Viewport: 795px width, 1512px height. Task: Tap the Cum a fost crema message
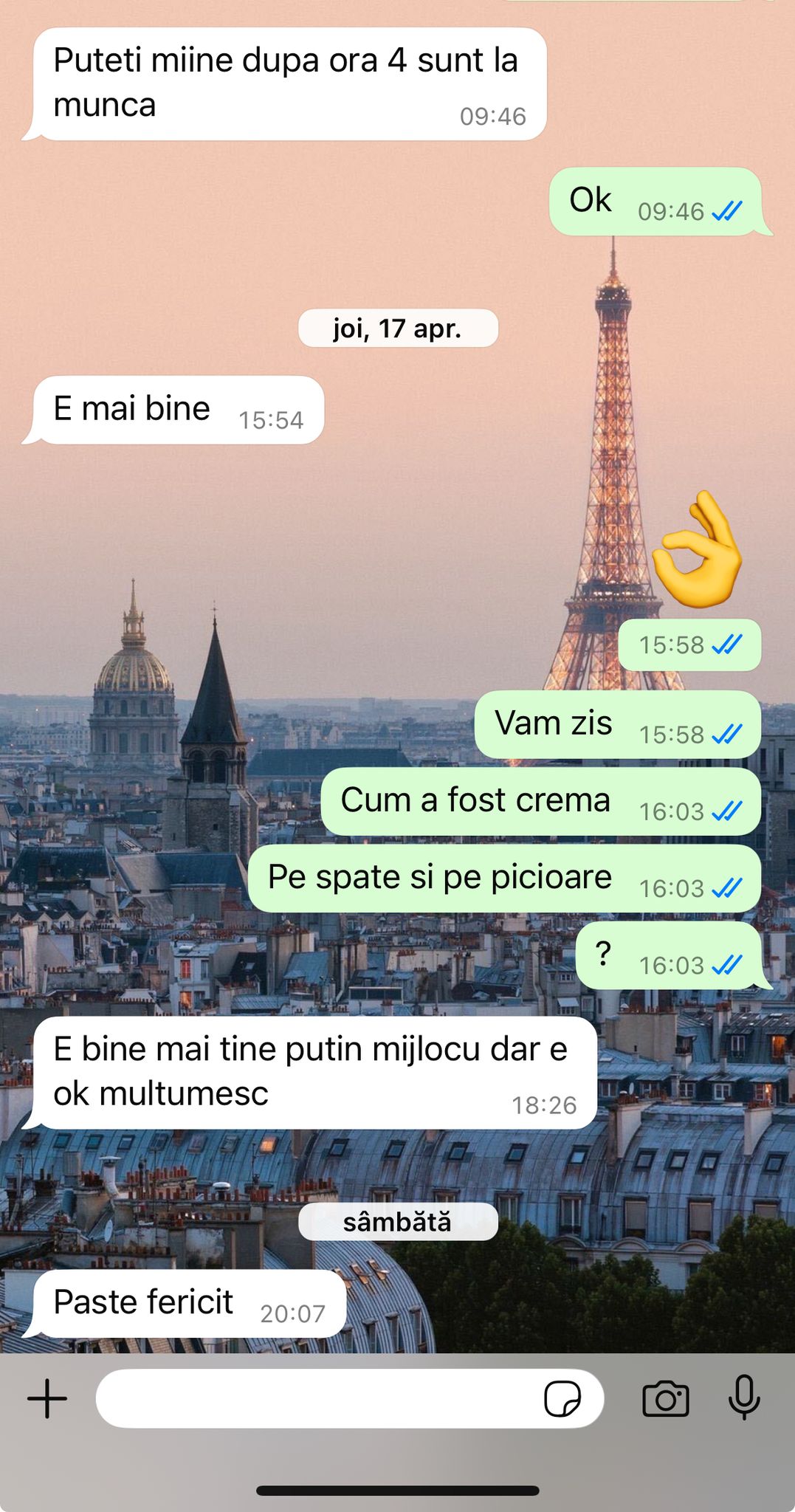click(x=540, y=801)
